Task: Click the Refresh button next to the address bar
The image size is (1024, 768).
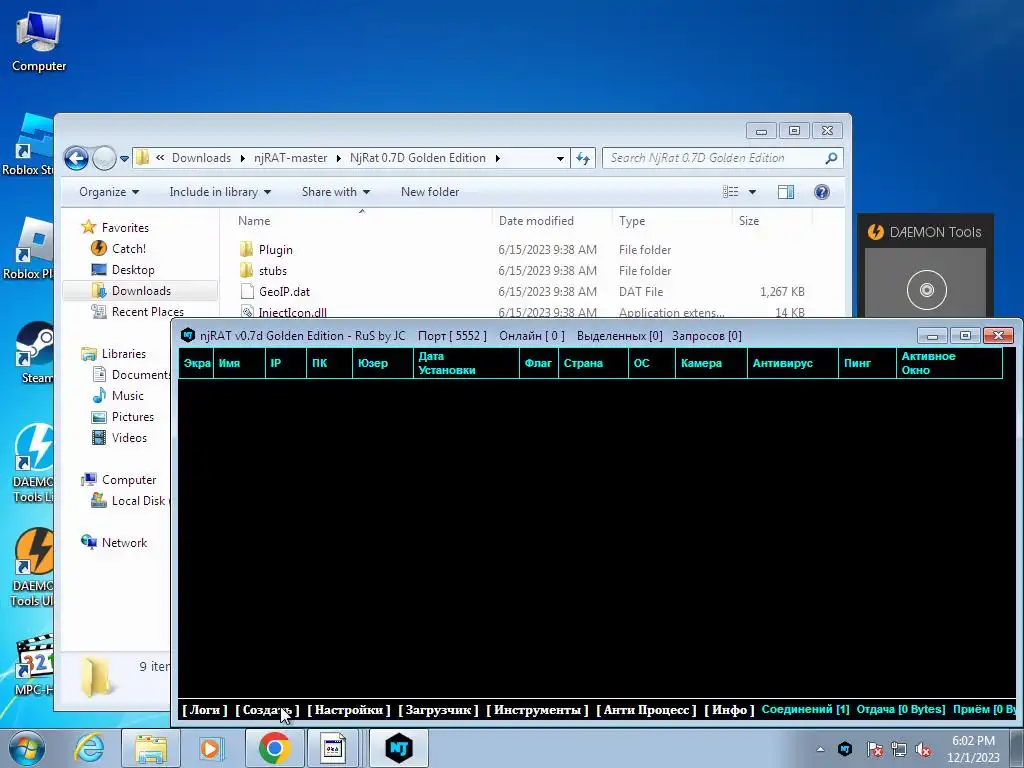Action: (x=583, y=158)
